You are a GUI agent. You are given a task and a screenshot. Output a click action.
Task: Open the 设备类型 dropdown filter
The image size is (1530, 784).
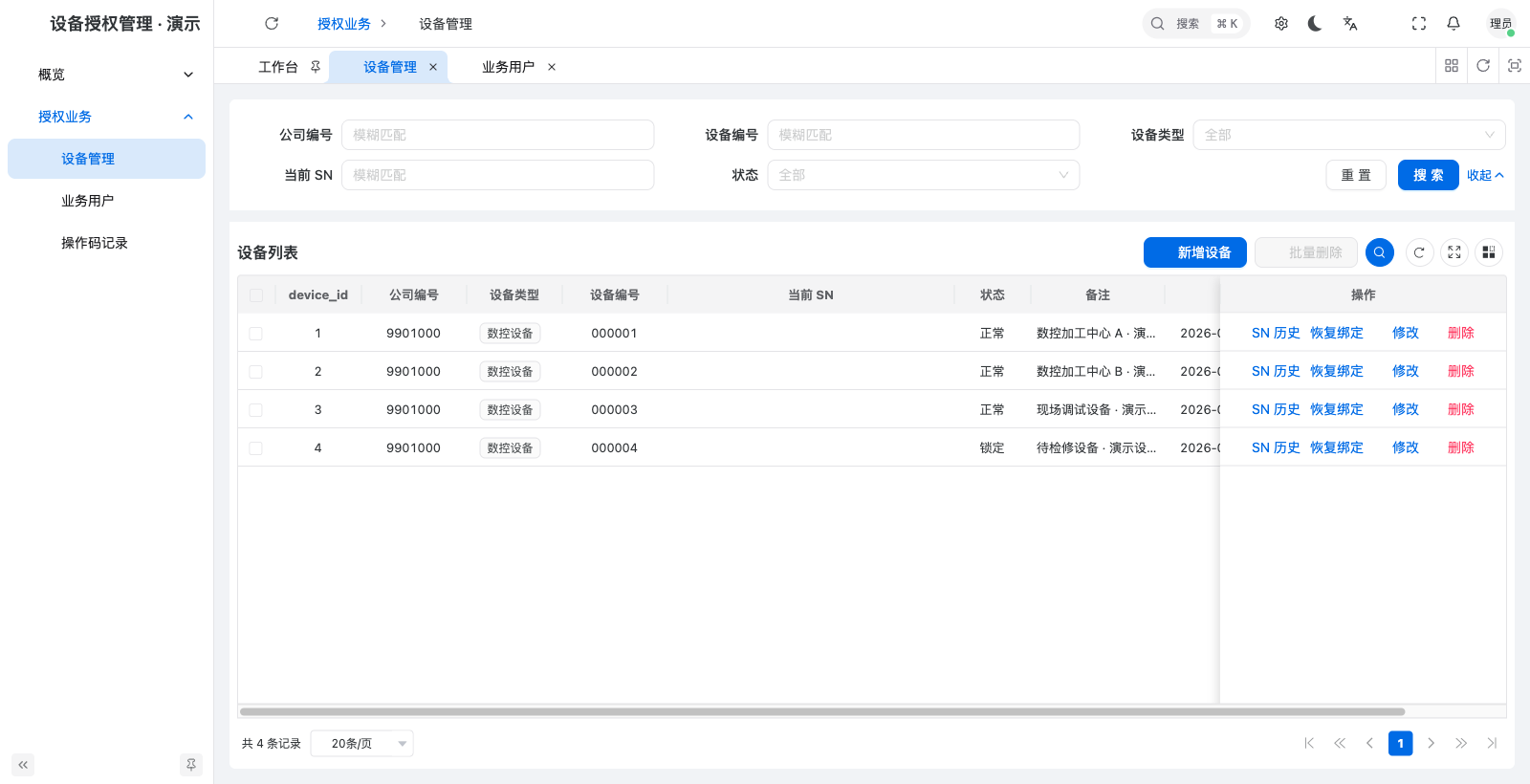(1349, 135)
